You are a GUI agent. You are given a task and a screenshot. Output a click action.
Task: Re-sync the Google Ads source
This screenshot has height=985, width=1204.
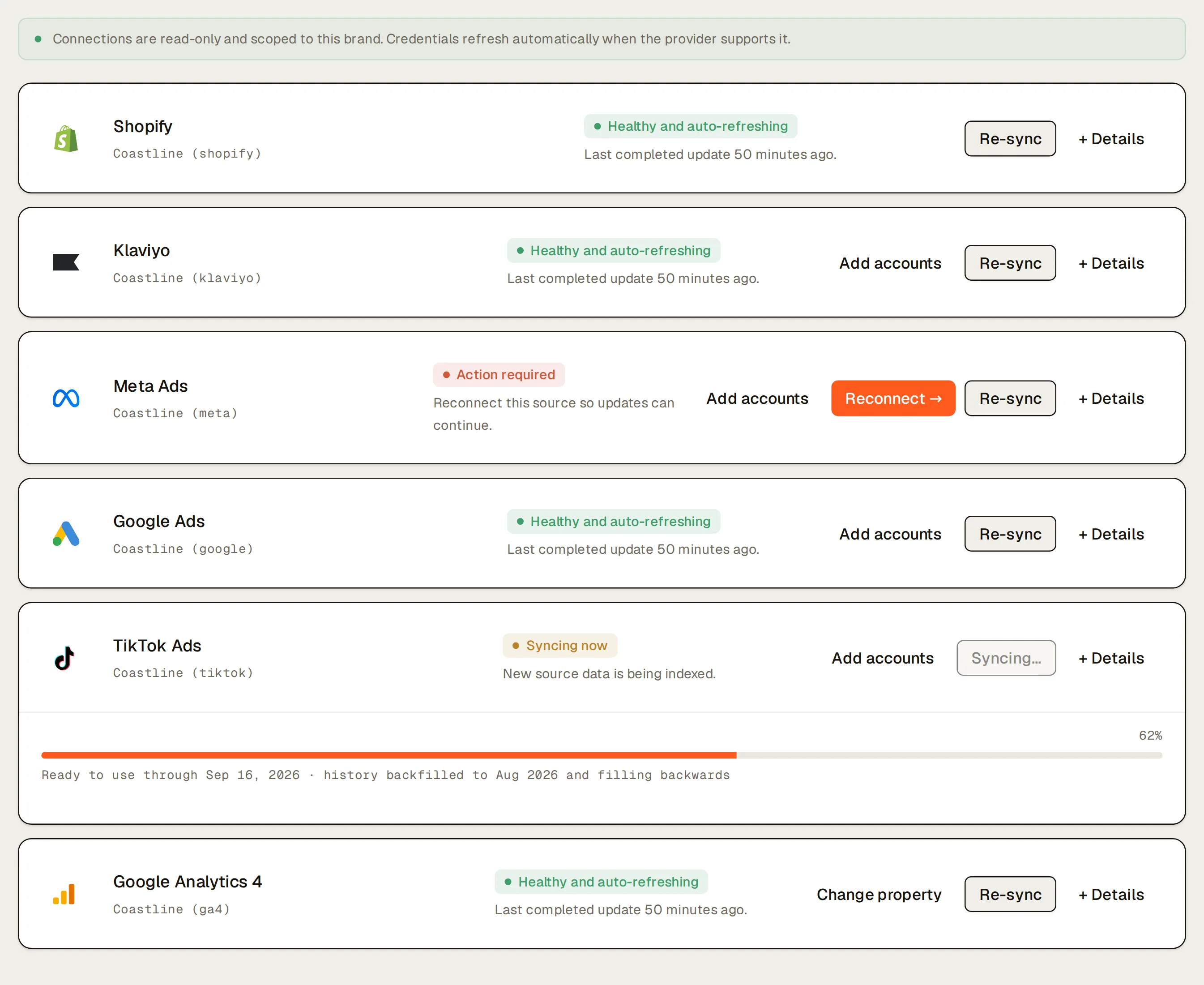coord(1010,533)
